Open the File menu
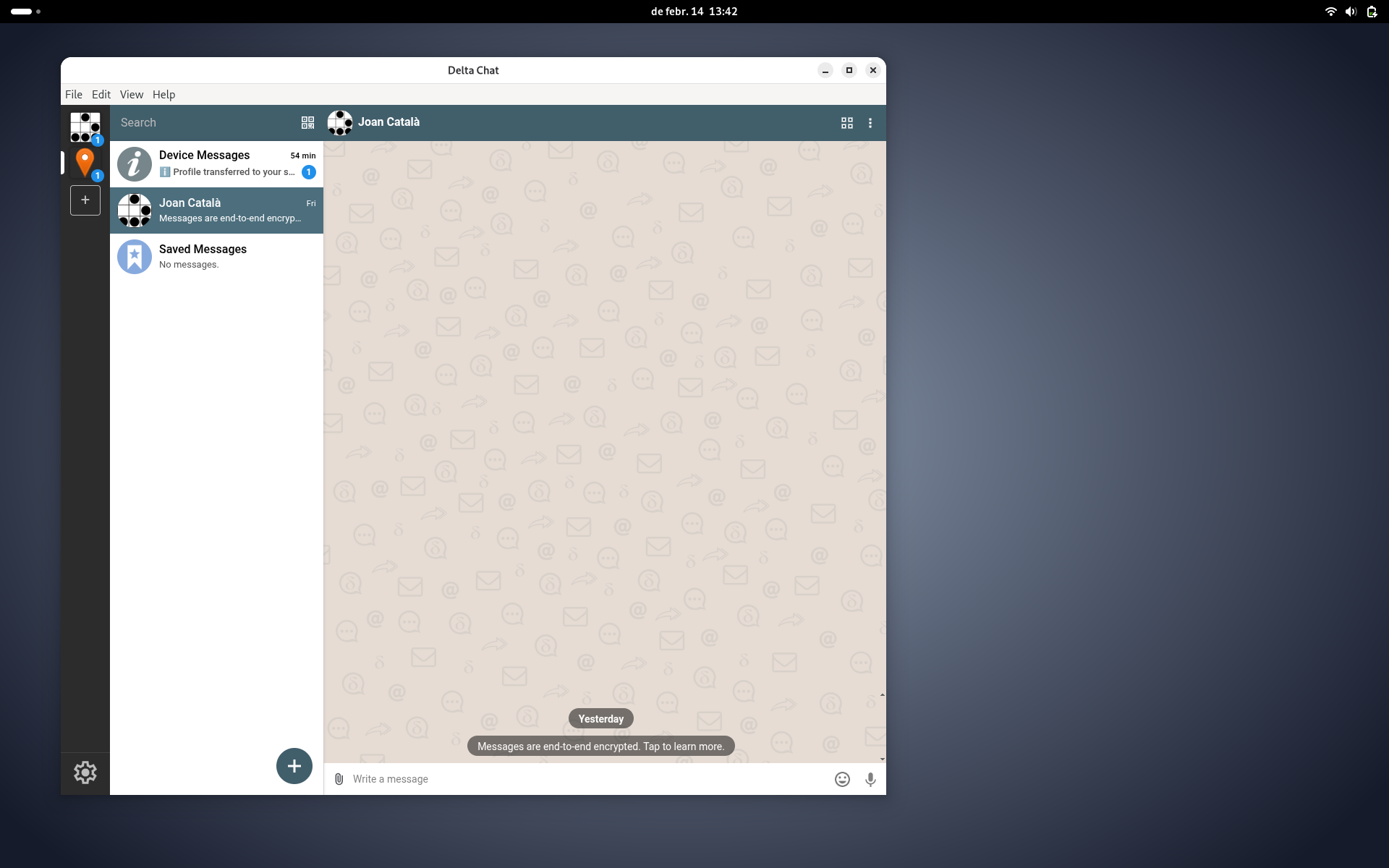This screenshot has width=1389, height=868. click(x=73, y=94)
